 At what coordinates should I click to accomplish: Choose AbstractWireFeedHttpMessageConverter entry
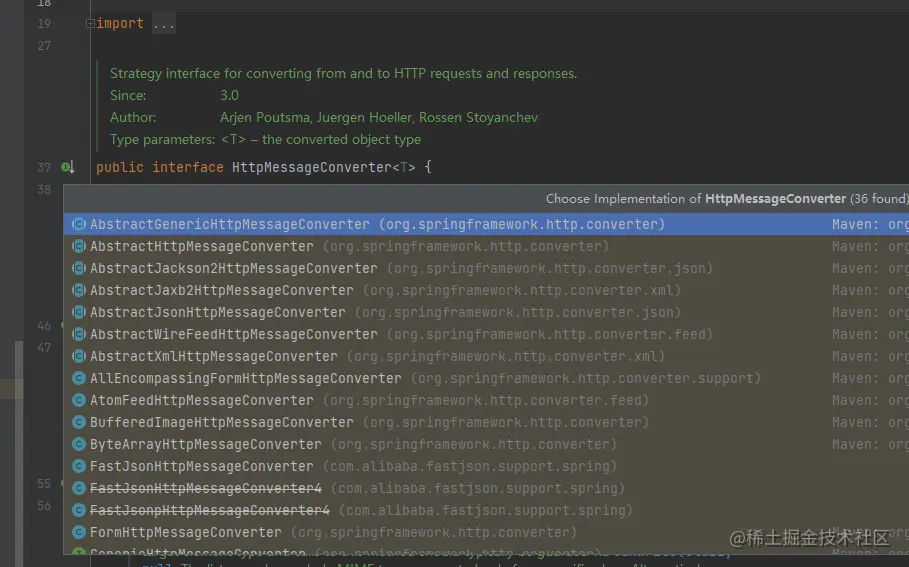486,335
